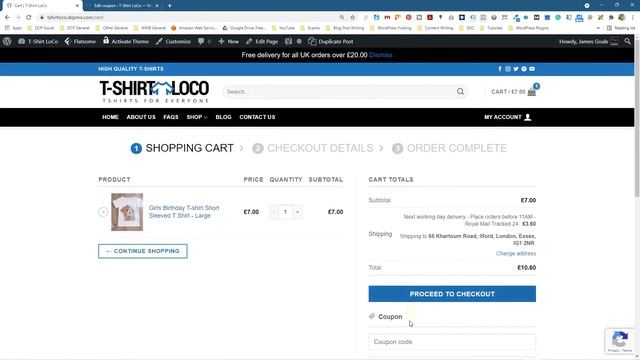The image size is (640, 360).
Task: Decrease product quantity with minus button
Action: [x=273, y=212]
